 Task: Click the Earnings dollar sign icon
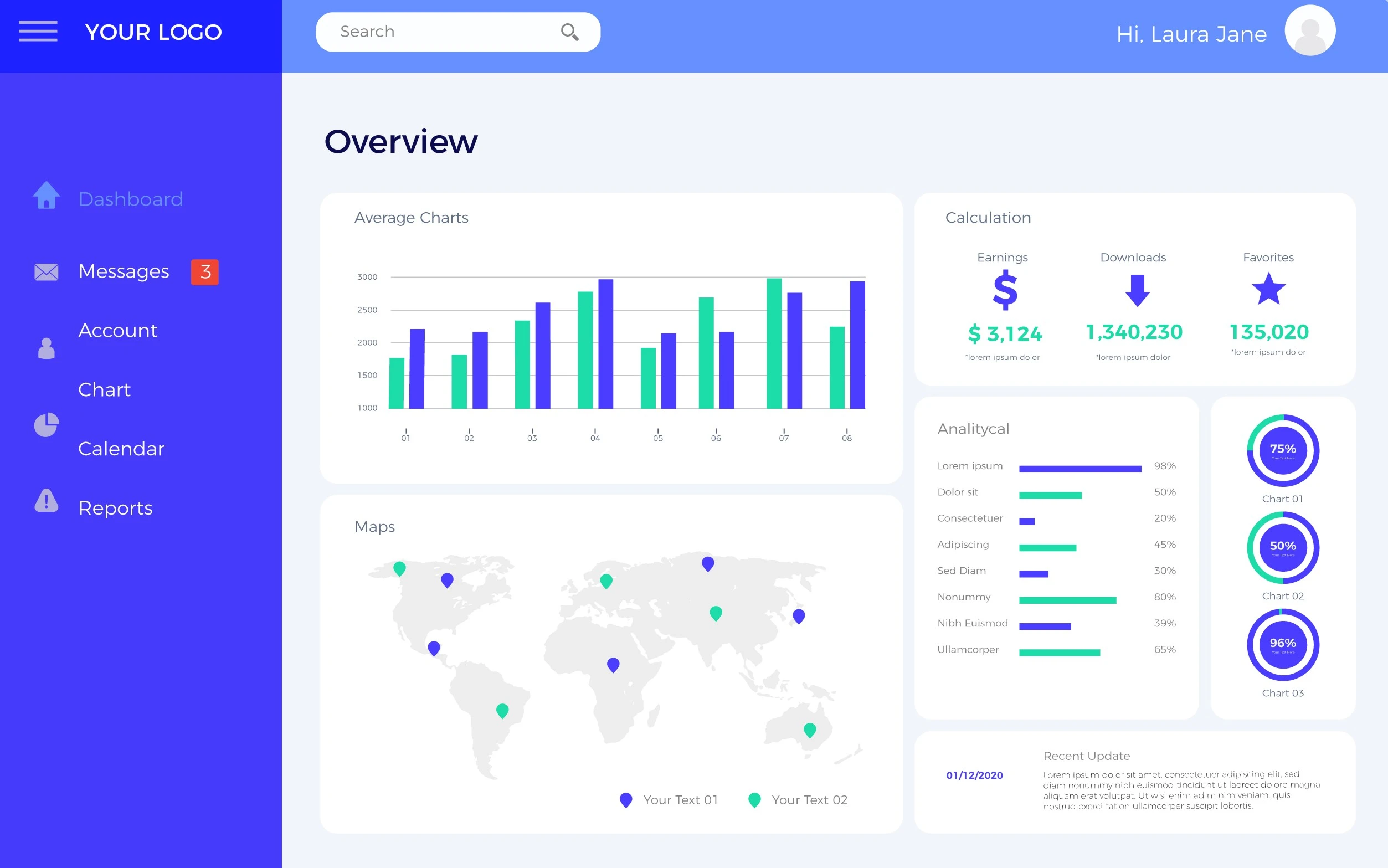1005,291
